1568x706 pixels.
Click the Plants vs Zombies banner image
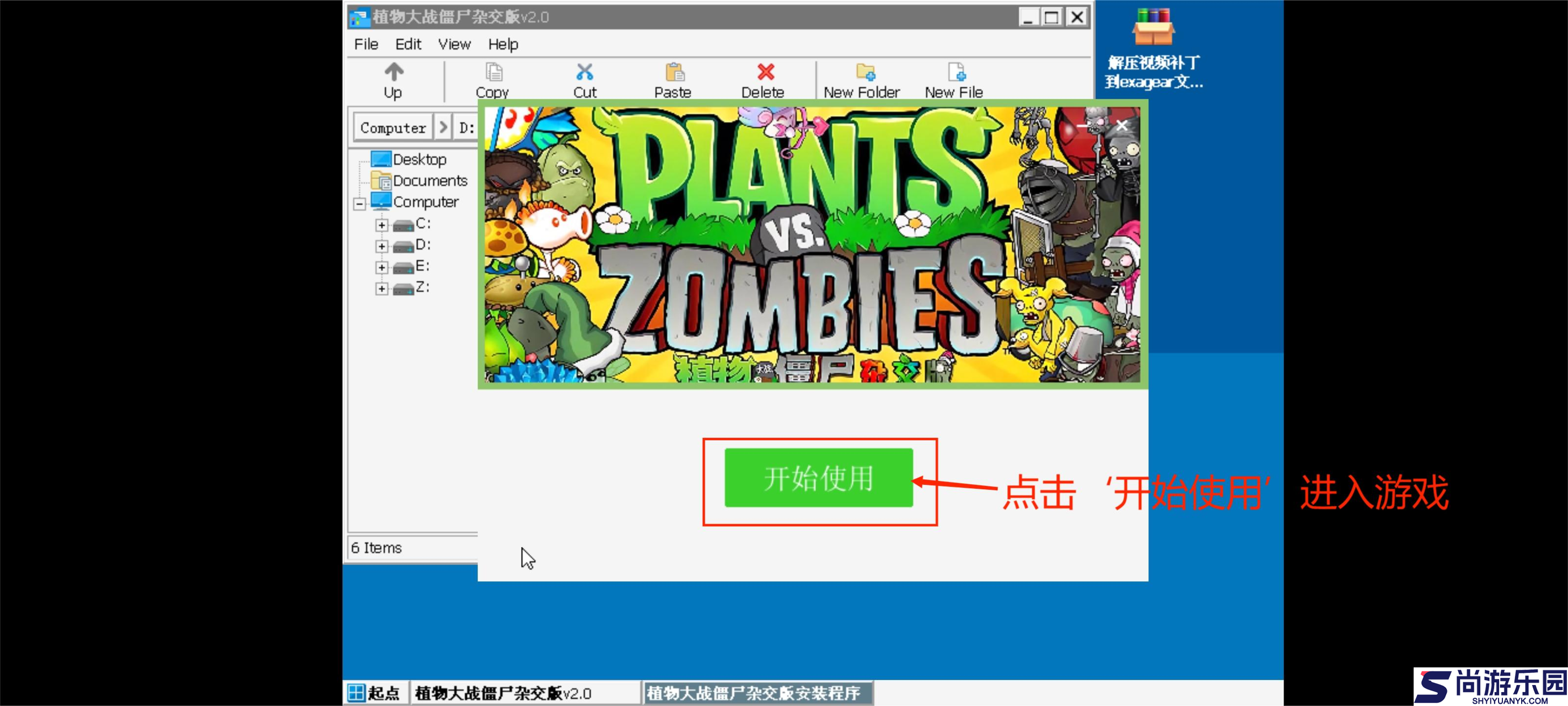pyautogui.click(x=812, y=245)
